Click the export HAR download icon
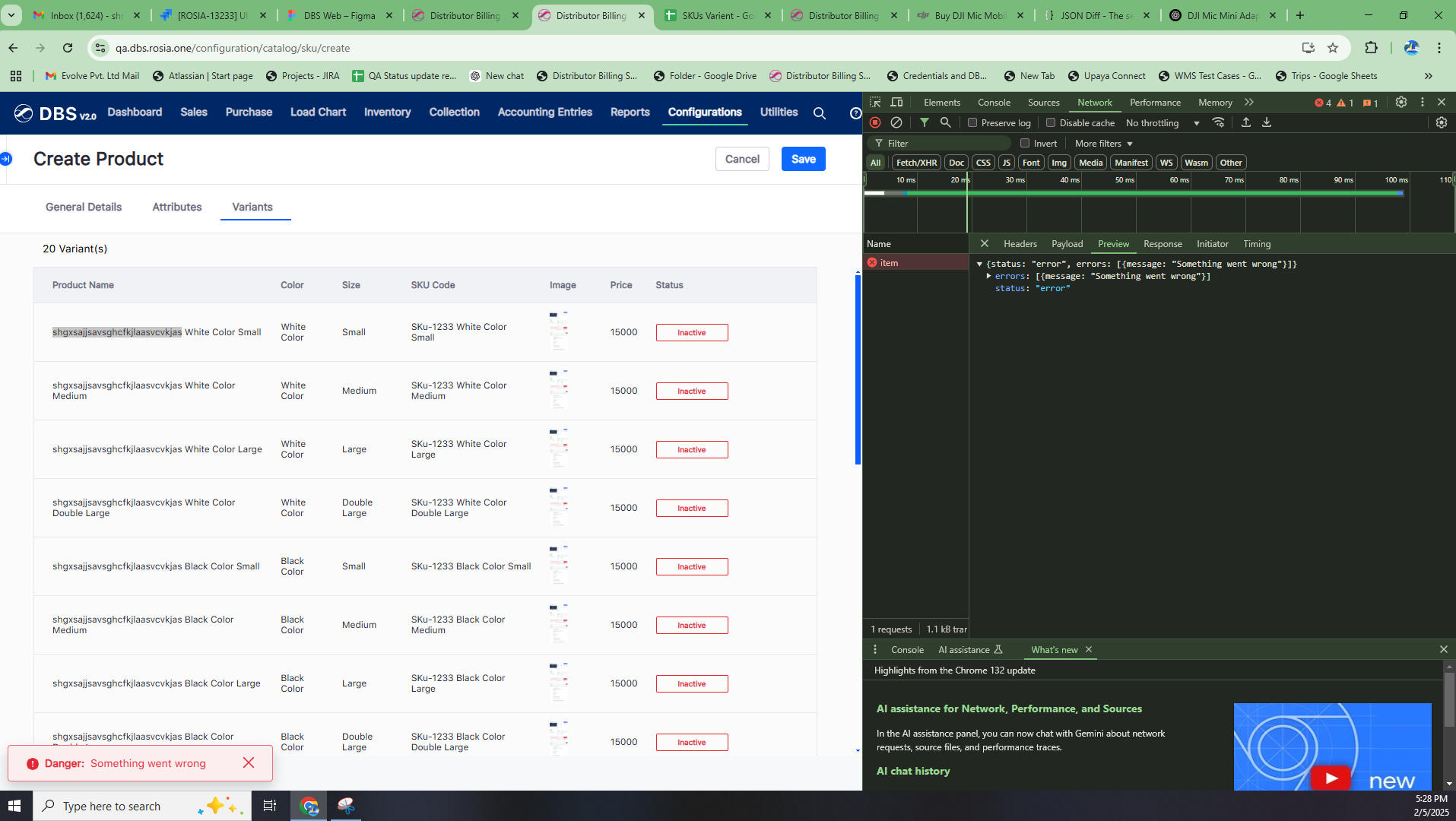 point(1267,122)
